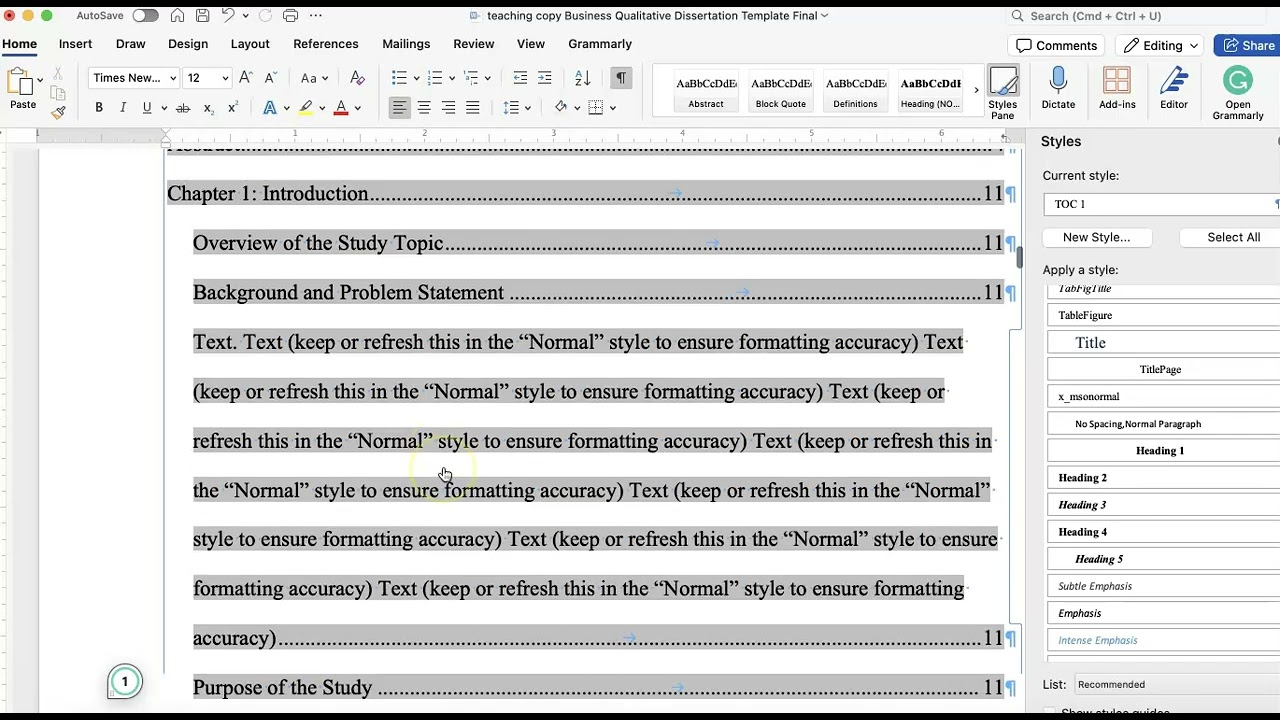
Task: Cut selection with the scissors icon
Action: (58, 75)
